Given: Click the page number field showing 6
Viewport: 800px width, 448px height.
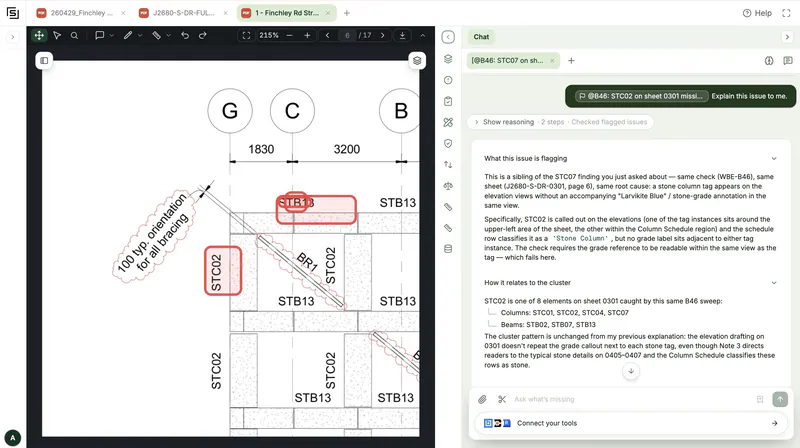Looking at the screenshot, I should click(x=347, y=35).
